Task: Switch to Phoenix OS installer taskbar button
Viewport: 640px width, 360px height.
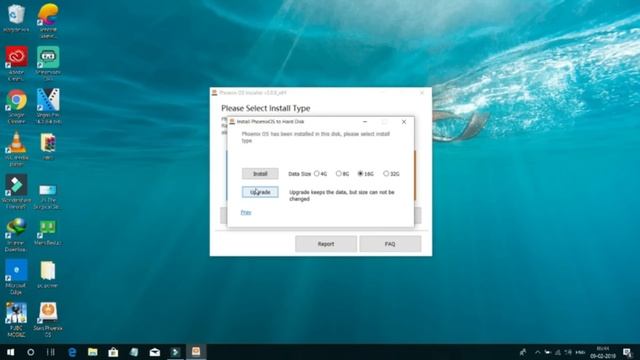Action: [x=196, y=351]
